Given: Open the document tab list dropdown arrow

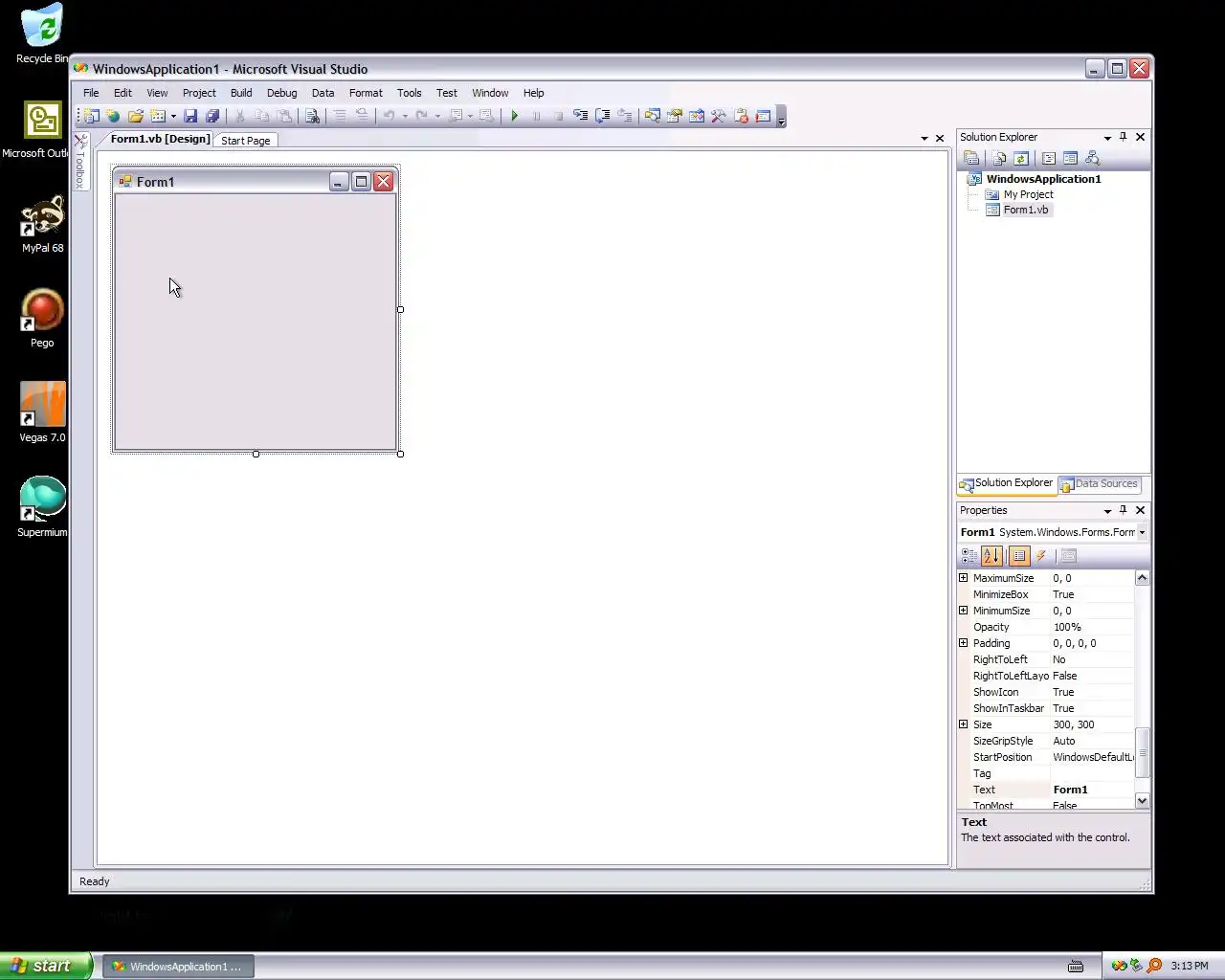Looking at the screenshot, I should [x=924, y=139].
